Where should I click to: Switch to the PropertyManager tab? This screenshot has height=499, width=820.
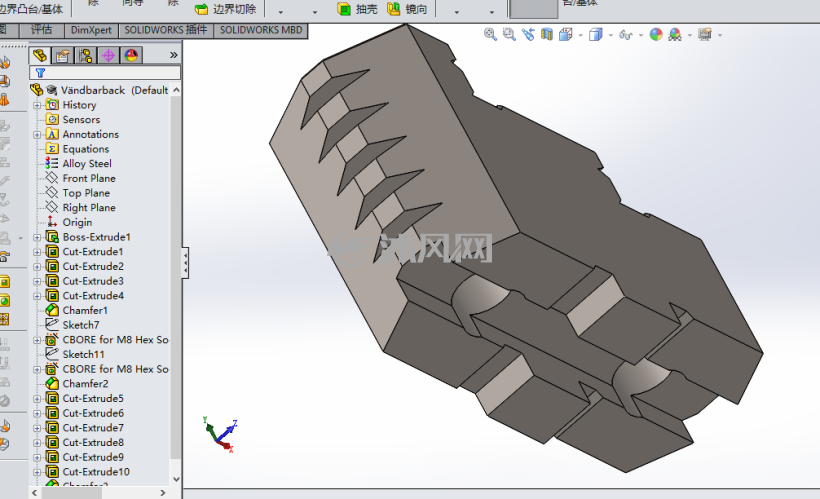(x=63, y=55)
